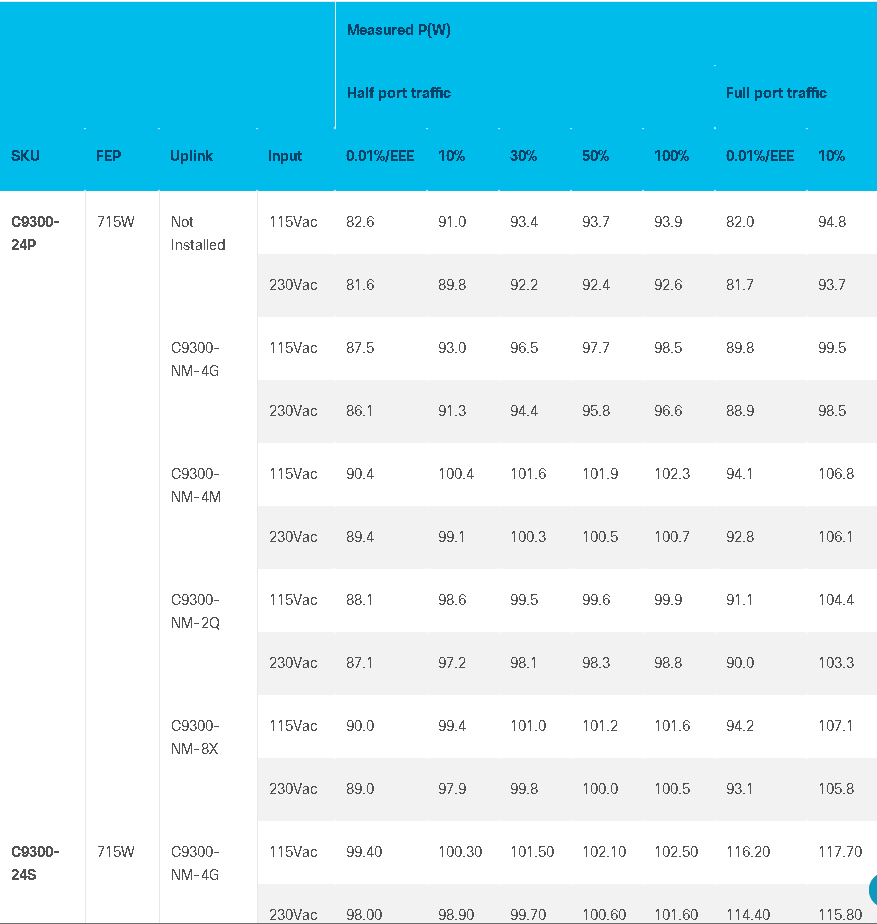Click the cell reading "81.6"

(360, 285)
